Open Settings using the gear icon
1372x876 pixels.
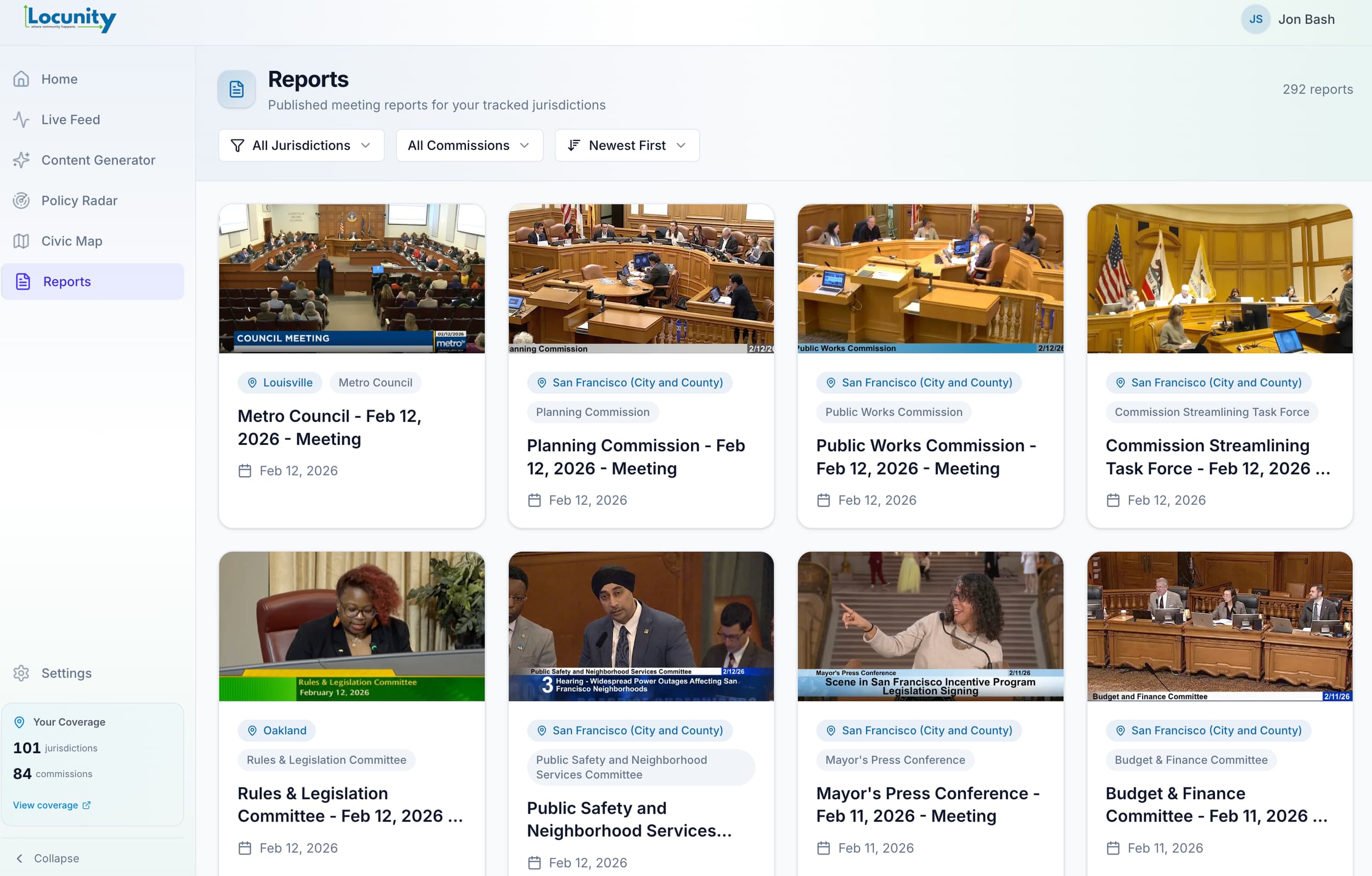coord(21,672)
